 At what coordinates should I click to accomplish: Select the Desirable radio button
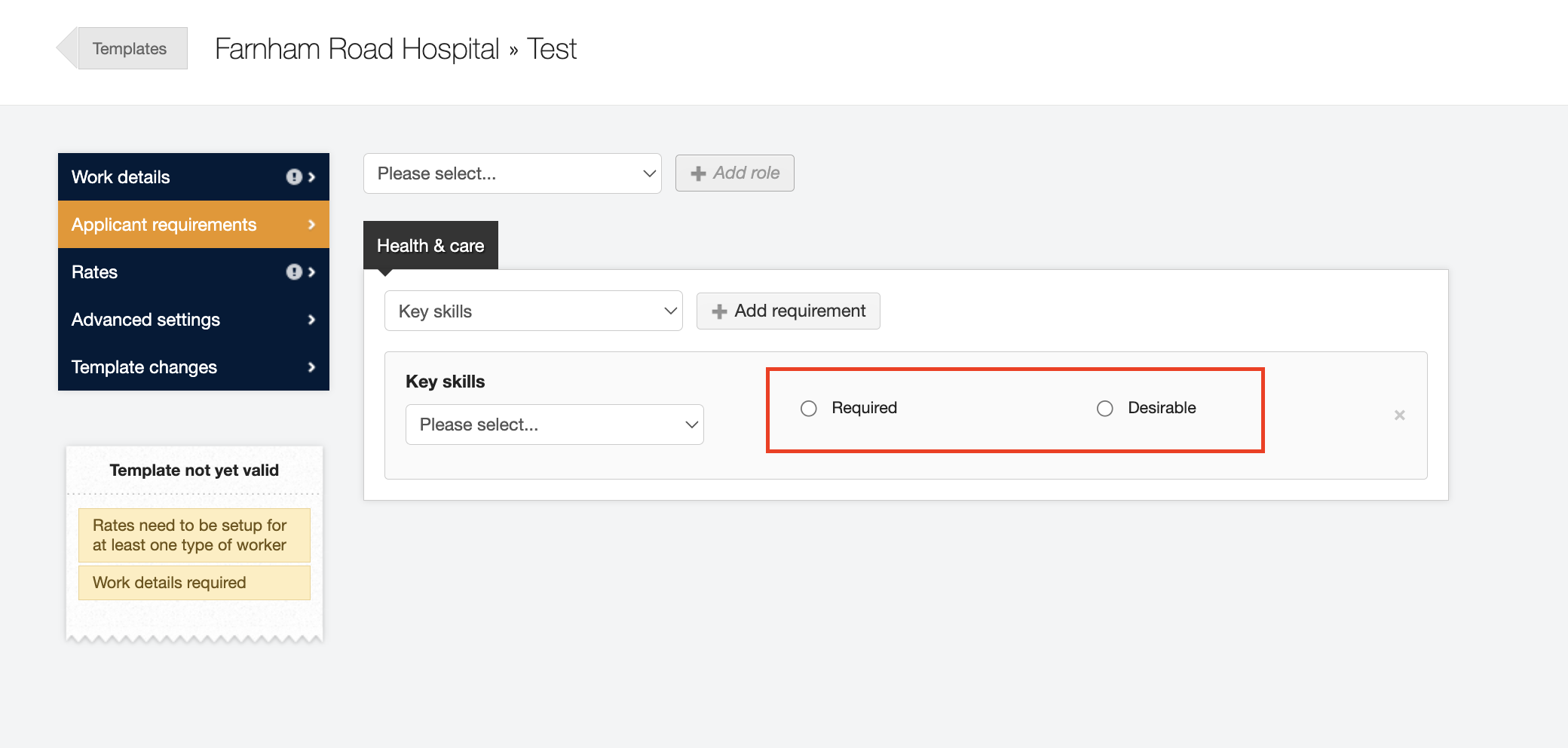1104,409
